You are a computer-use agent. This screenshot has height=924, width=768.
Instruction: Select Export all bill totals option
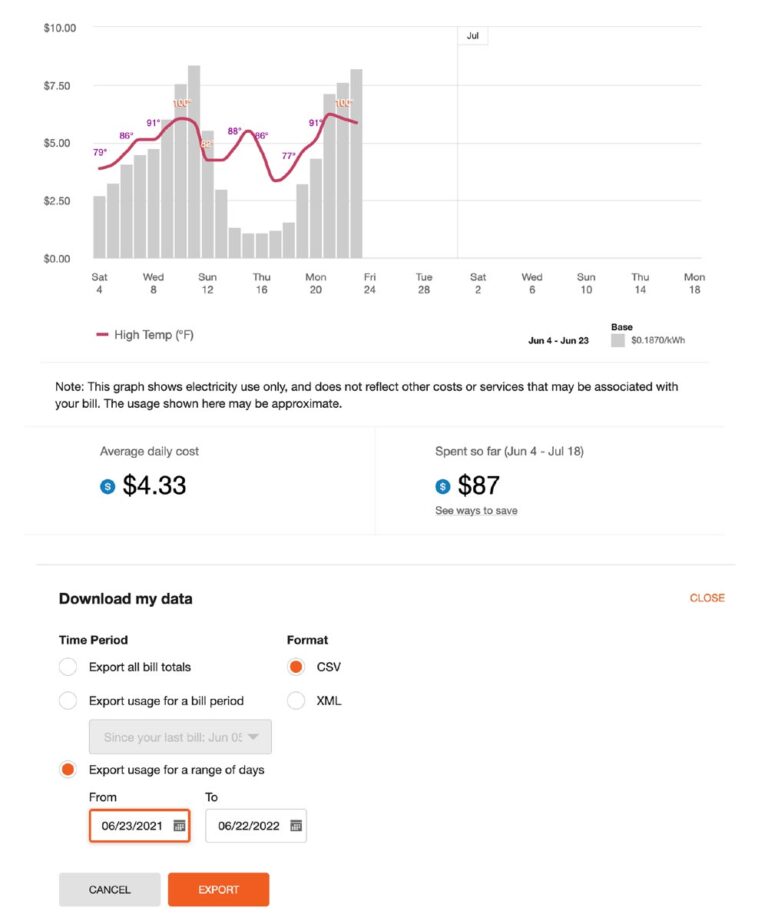[x=68, y=667]
